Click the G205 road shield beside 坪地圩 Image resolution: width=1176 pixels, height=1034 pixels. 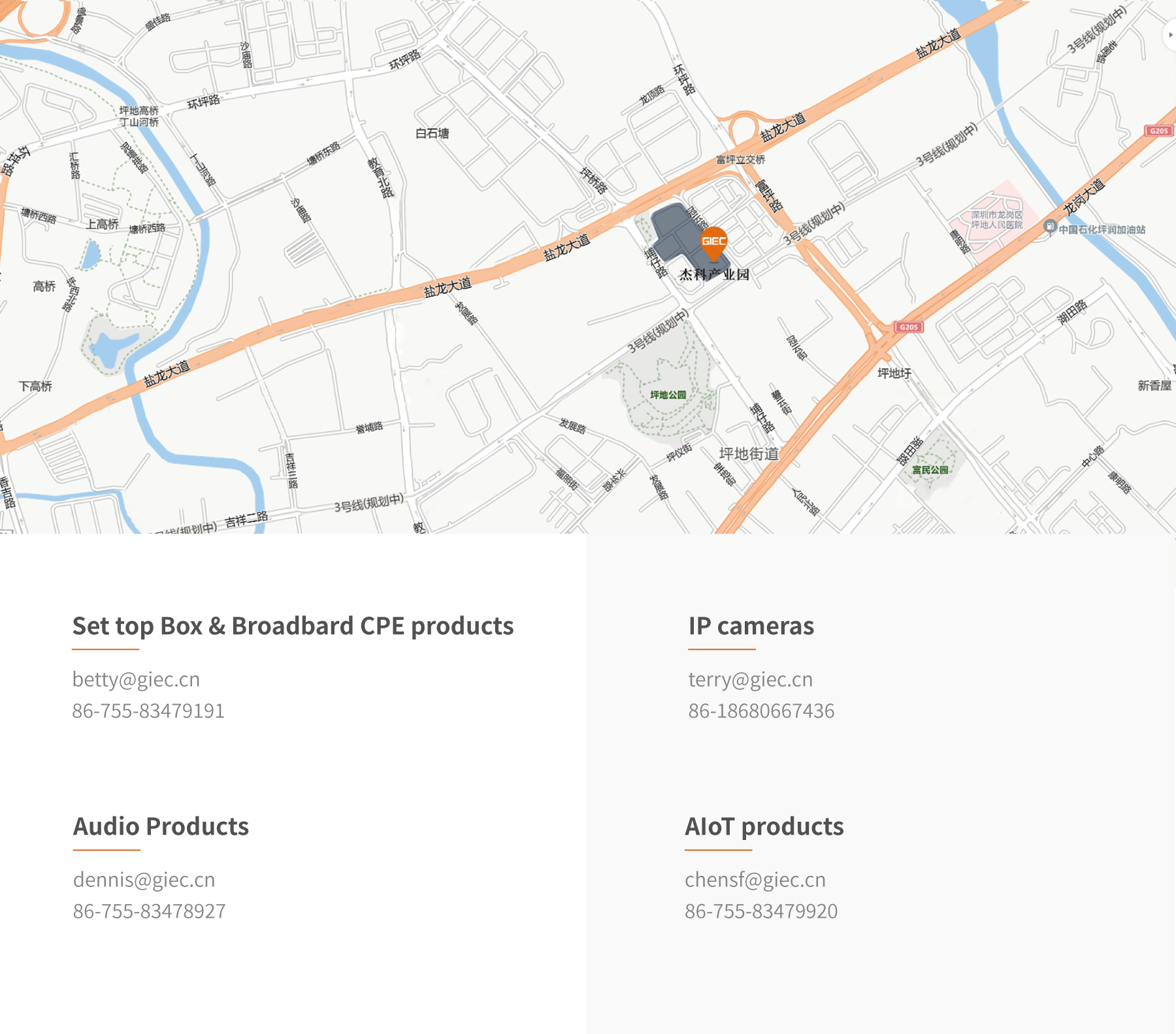pos(908,327)
